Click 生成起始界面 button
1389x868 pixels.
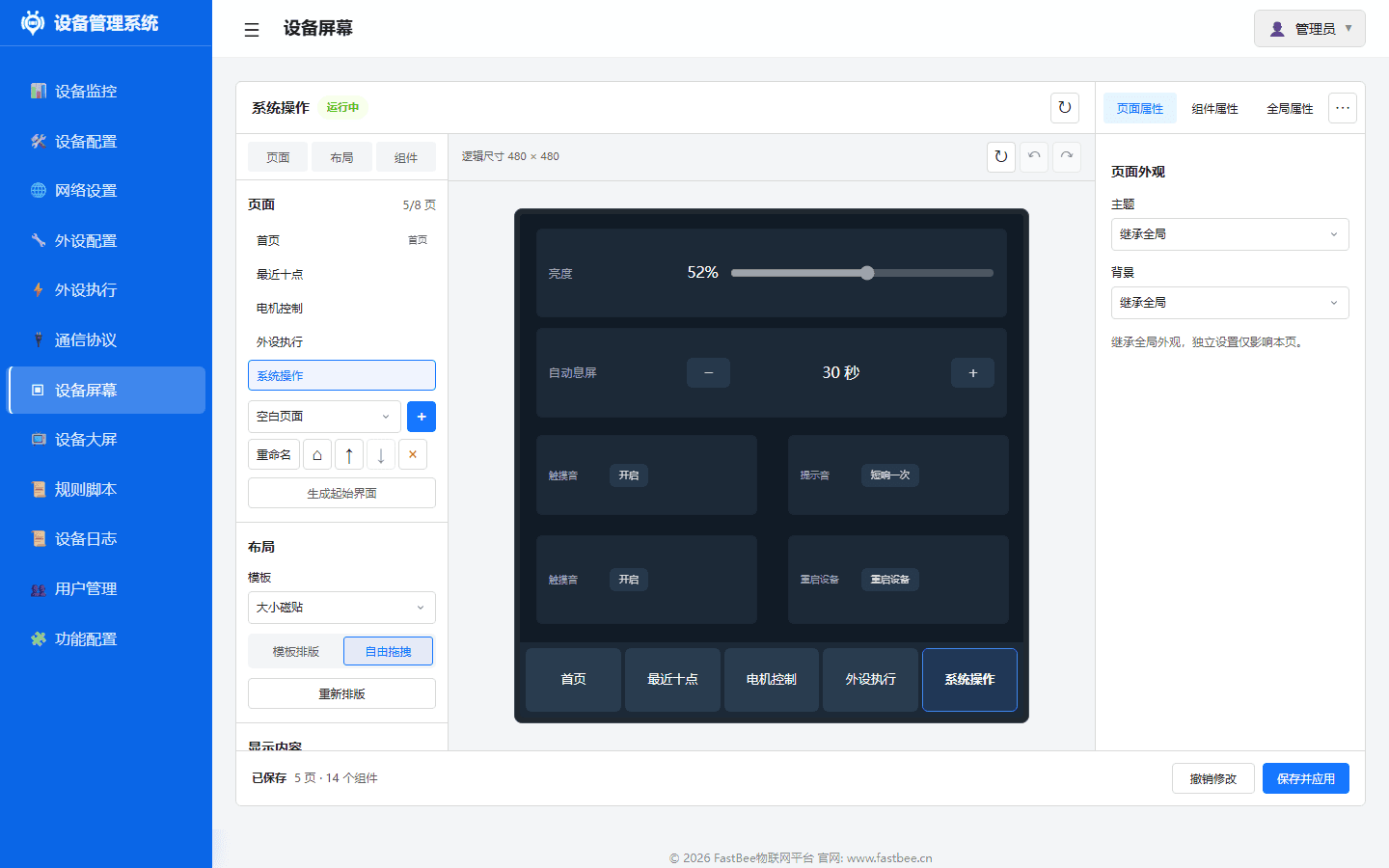(341, 493)
